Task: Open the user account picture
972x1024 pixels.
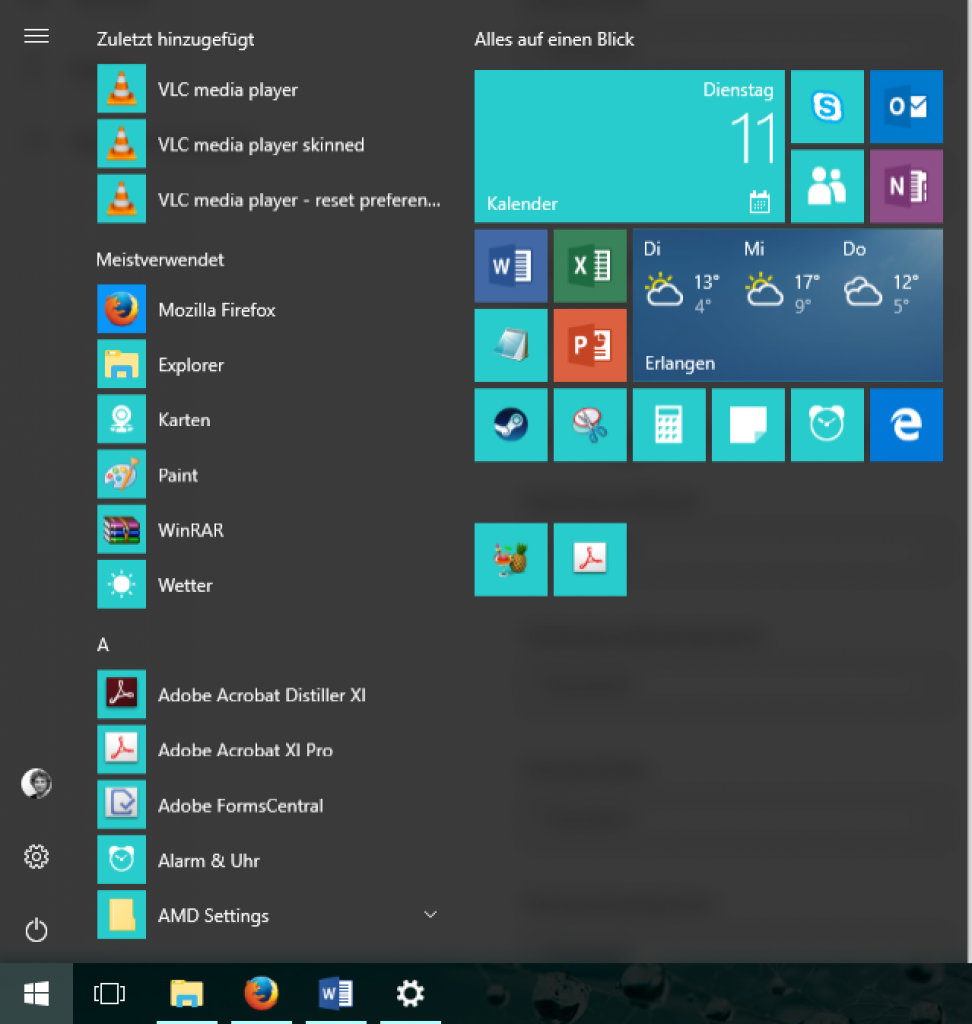Action: coord(37,783)
